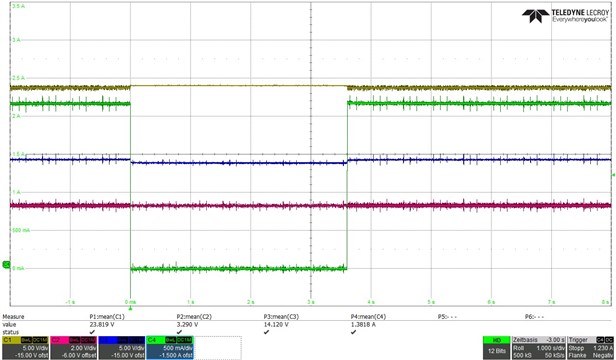
Task: Select the green C4 channel descriptor box
Action: click(x=170, y=347)
